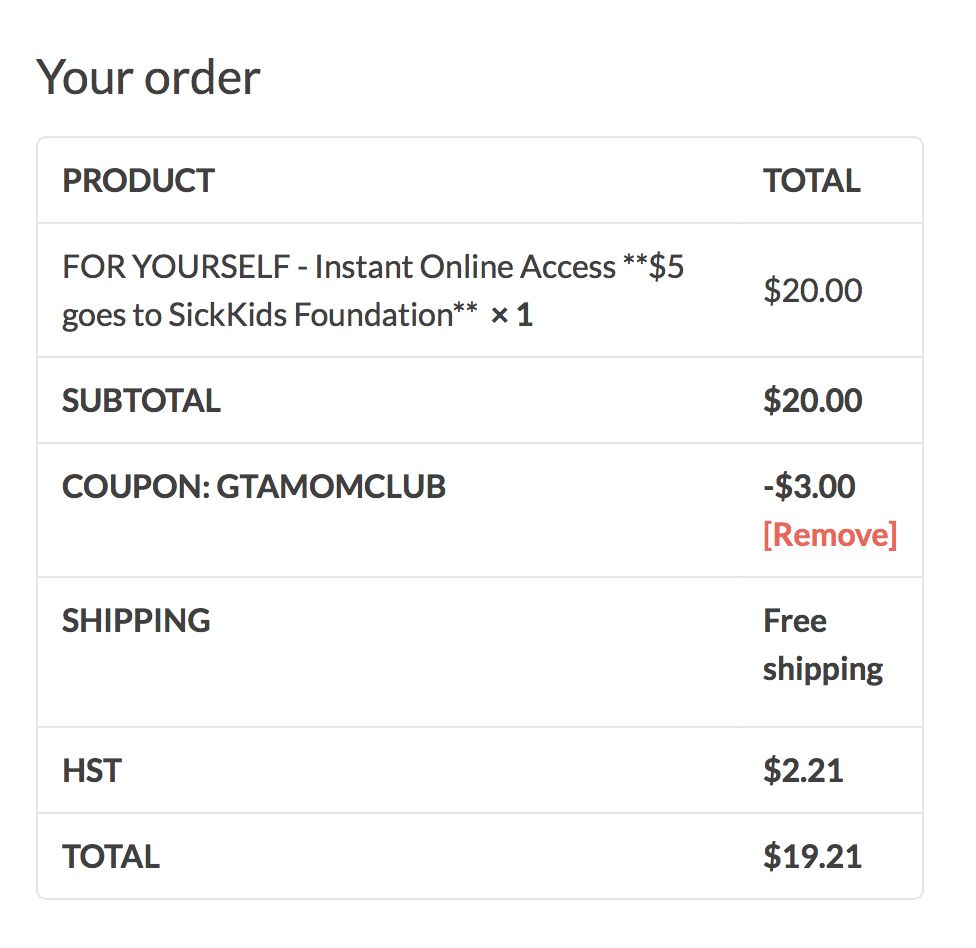Select the bottom TOTAL row label

(111, 856)
